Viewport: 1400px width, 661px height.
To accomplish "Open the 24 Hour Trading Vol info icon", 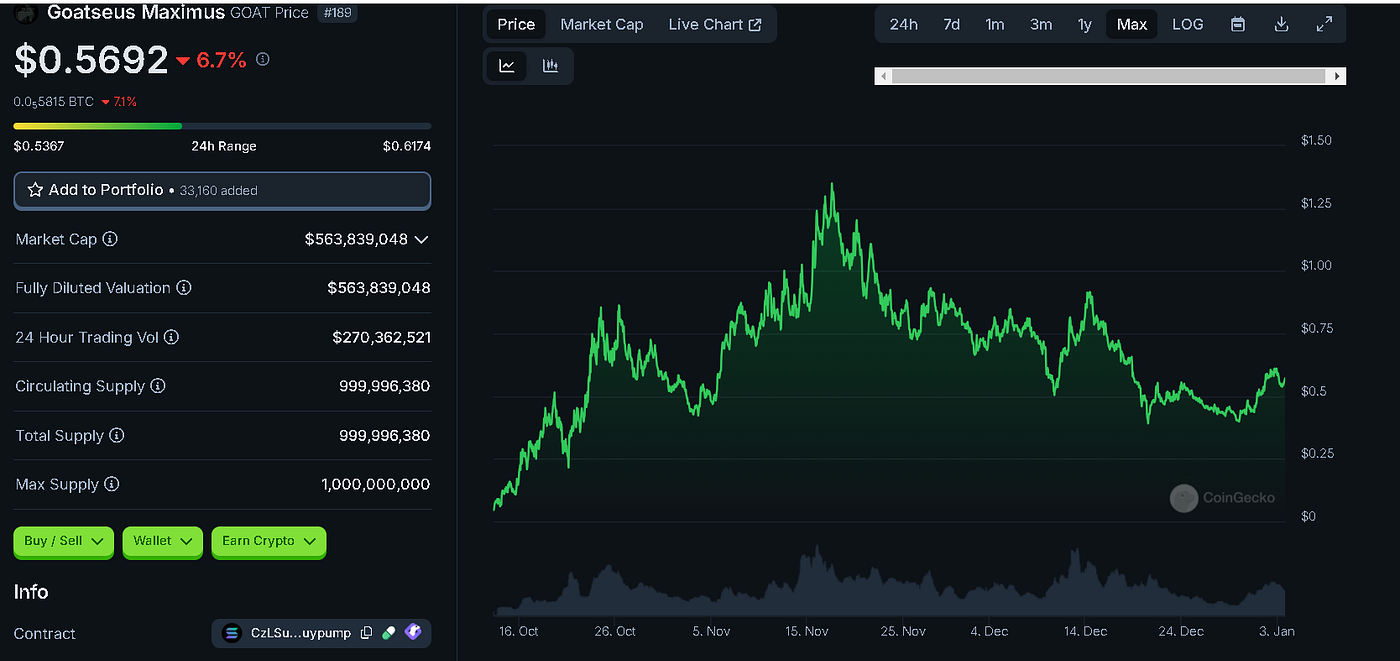I will tap(171, 338).
